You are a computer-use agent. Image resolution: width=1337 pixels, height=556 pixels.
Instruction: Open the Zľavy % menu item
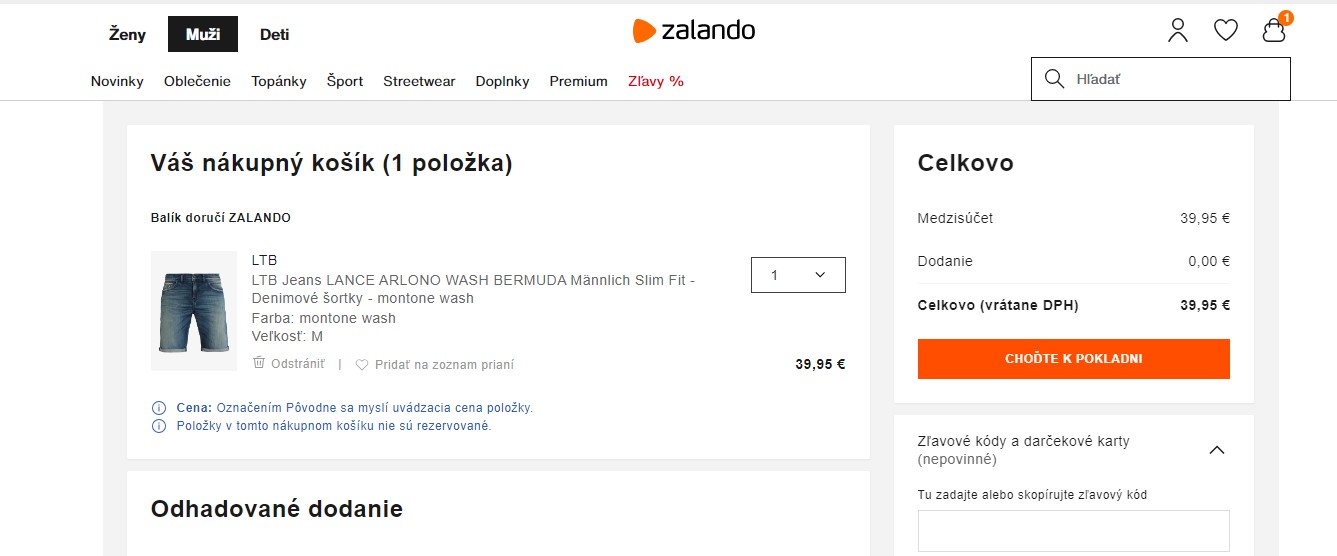tap(656, 81)
